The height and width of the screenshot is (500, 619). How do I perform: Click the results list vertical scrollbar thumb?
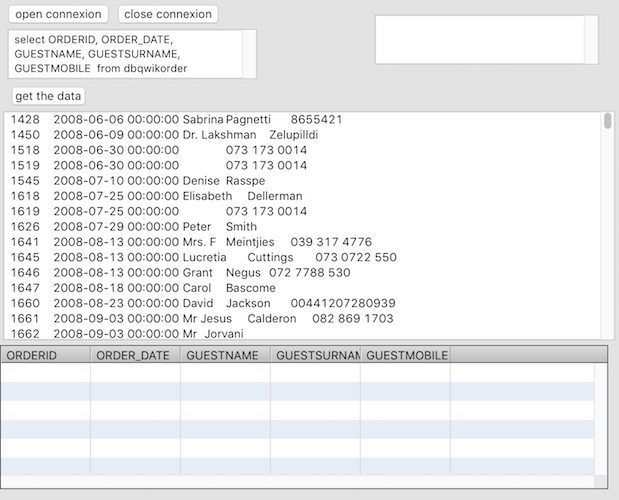coord(607,122)
